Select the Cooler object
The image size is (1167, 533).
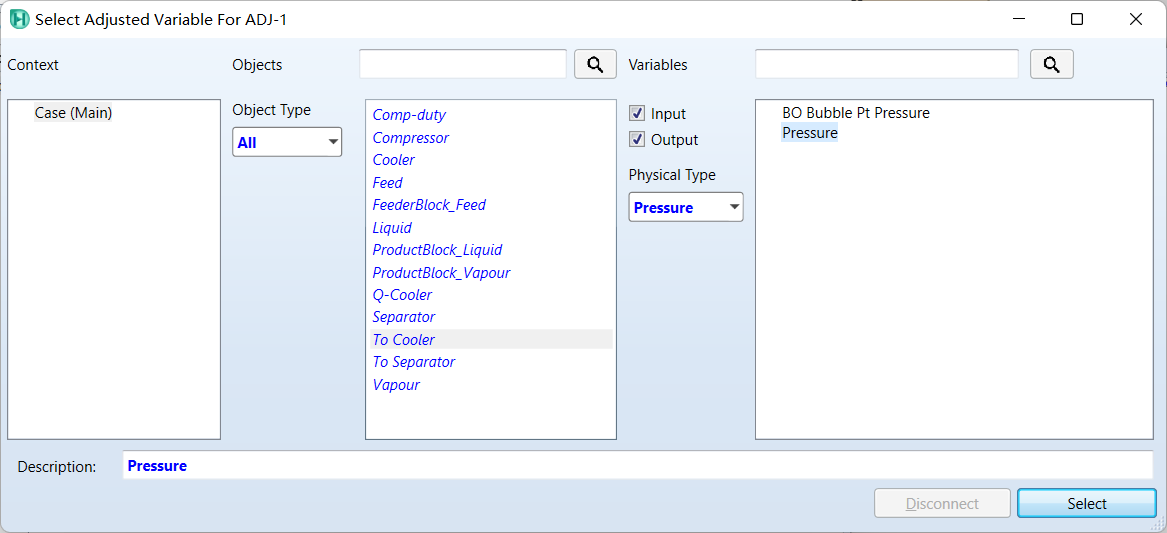point(394,160)
